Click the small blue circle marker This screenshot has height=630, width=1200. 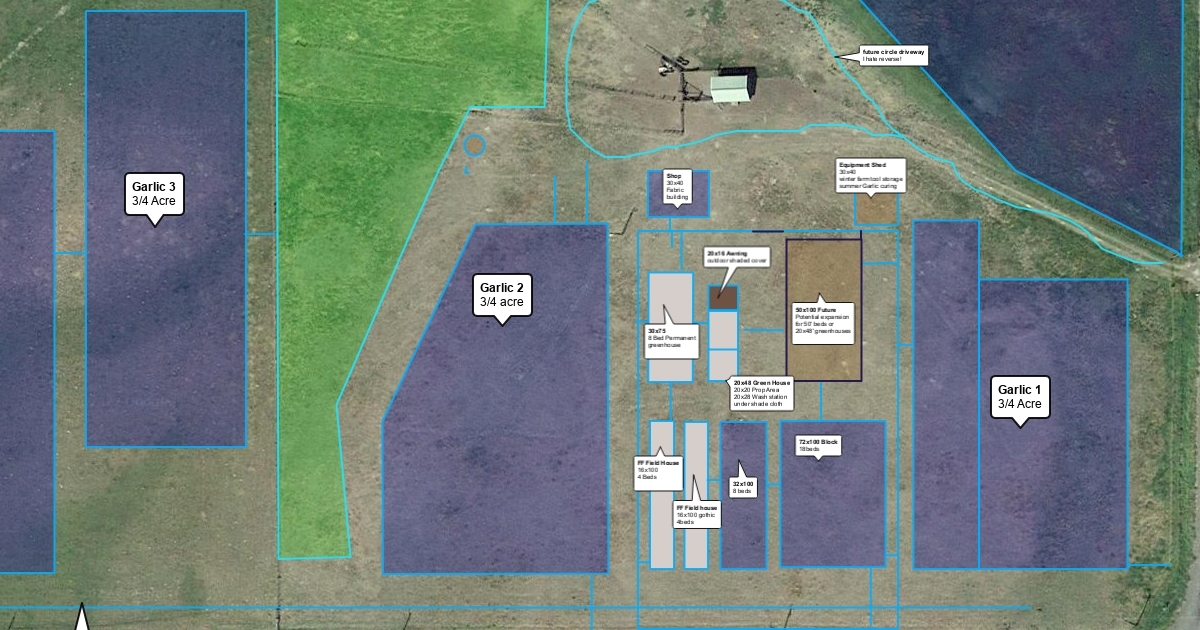475,146
